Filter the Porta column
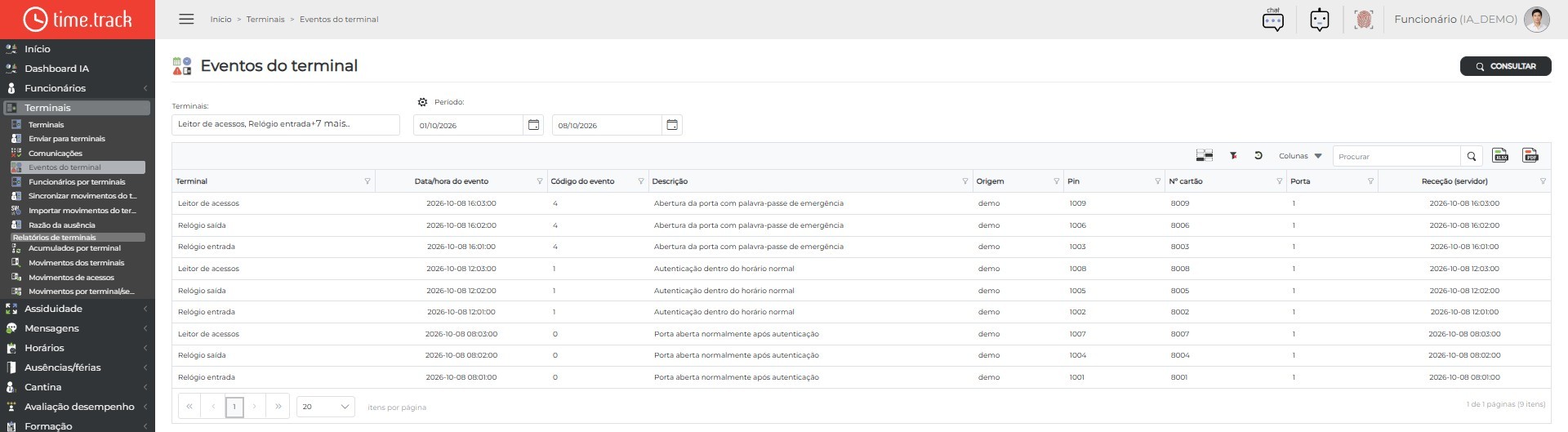This screenshot has width=1568, height=432. [1370, 181]
